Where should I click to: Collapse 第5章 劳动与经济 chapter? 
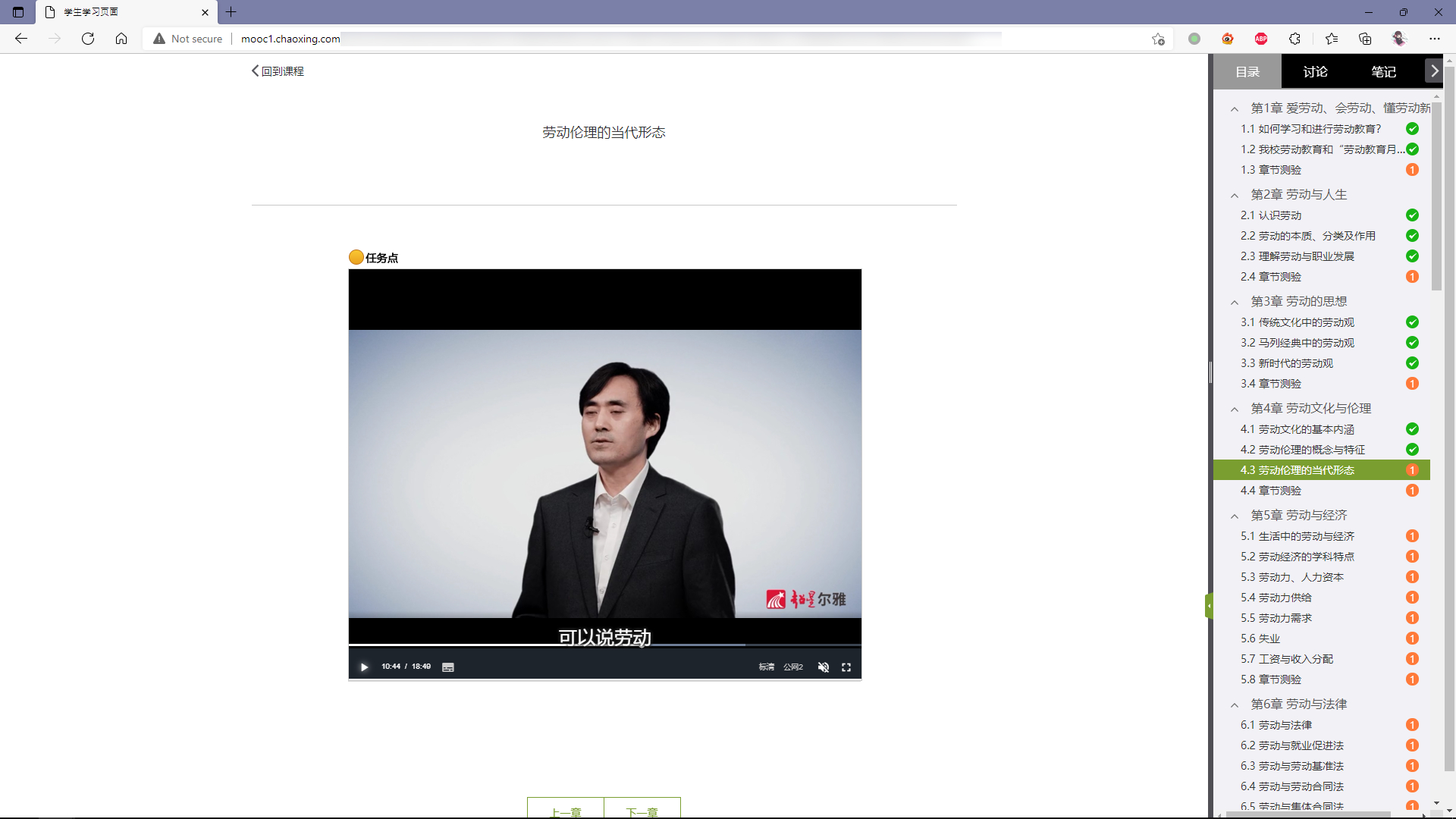[x=1235, y=516]
